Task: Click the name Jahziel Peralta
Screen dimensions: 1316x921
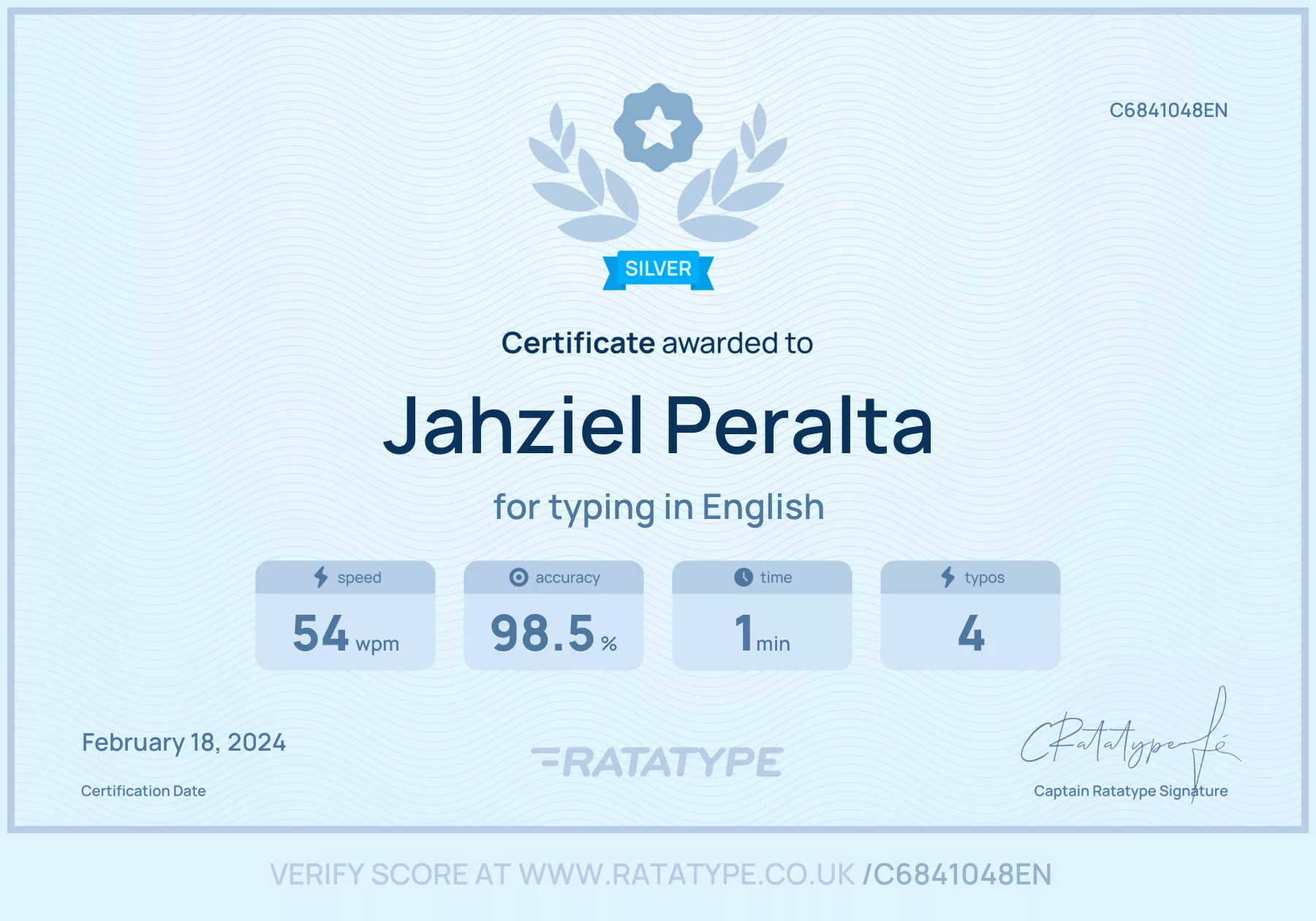Action: click(658, 425)
